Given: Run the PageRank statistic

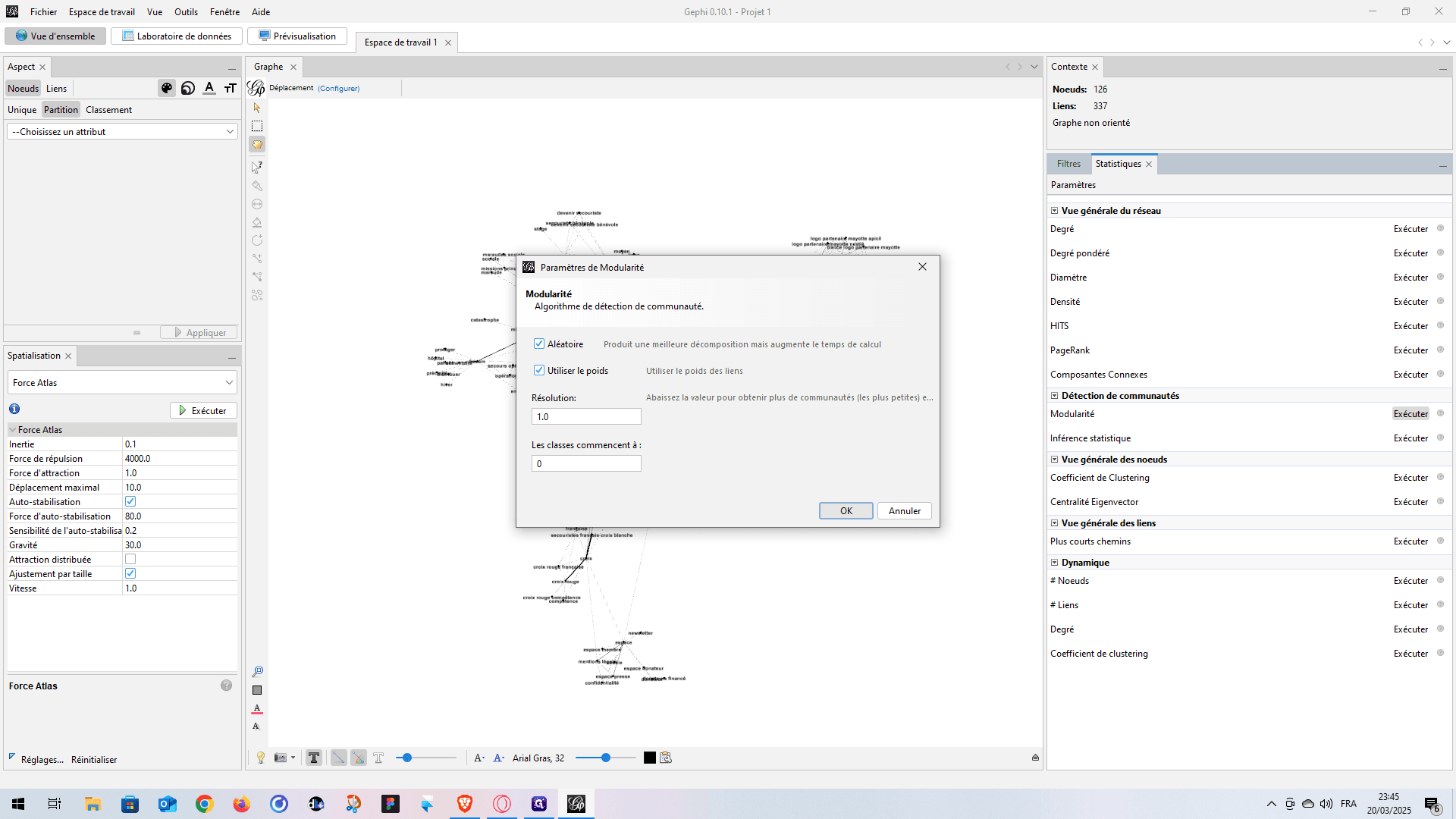Looking at the screenshot, I should coord(1410,350).
